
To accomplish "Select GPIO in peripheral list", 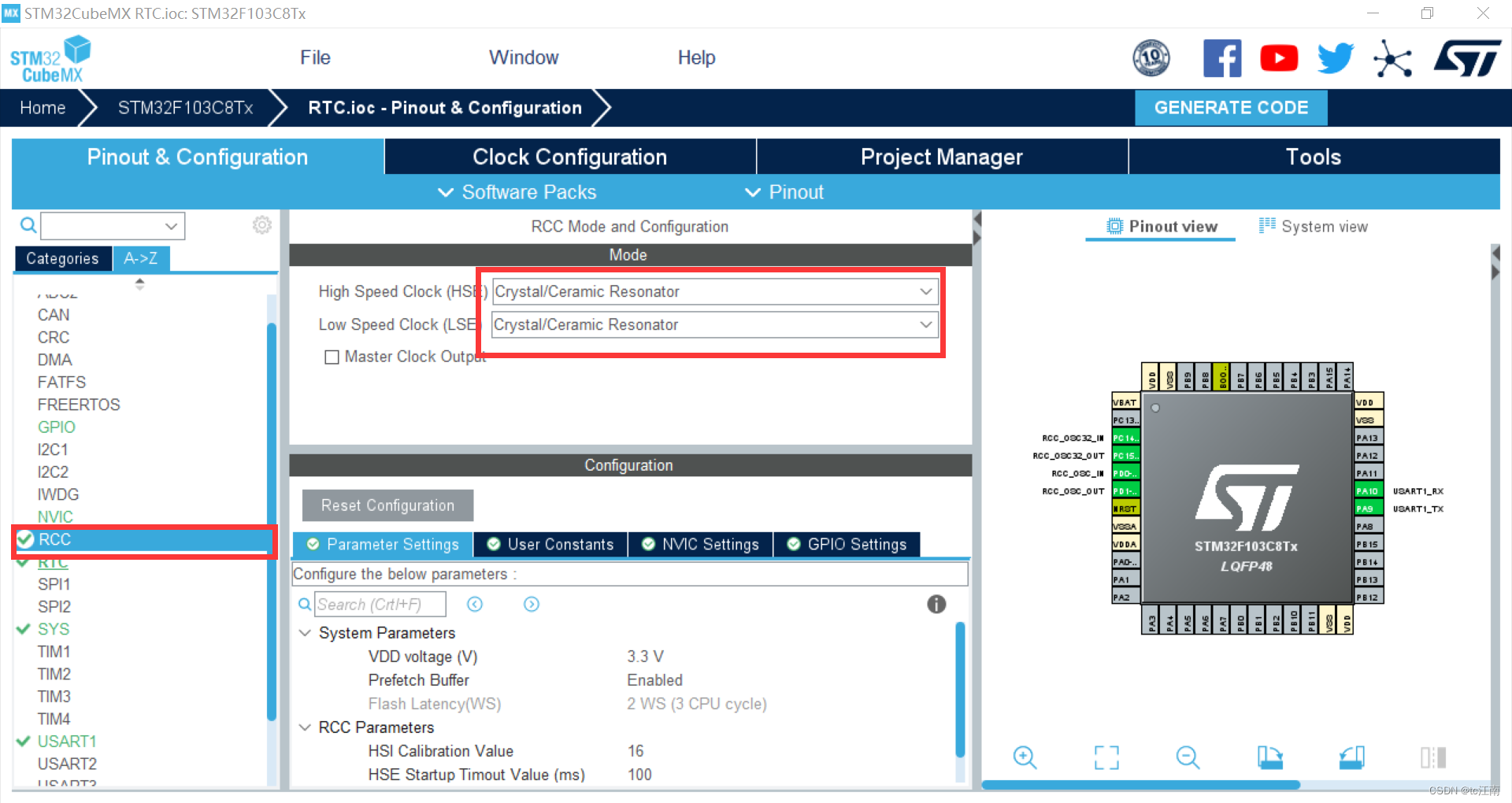I will click(57, 427).
